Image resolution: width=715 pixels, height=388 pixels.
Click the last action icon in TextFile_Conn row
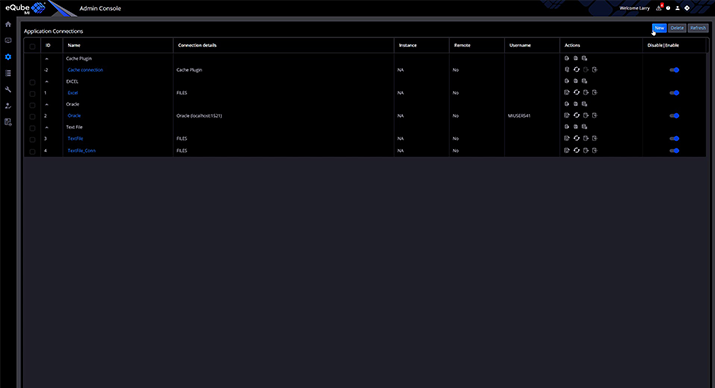(x=595, y=150)
